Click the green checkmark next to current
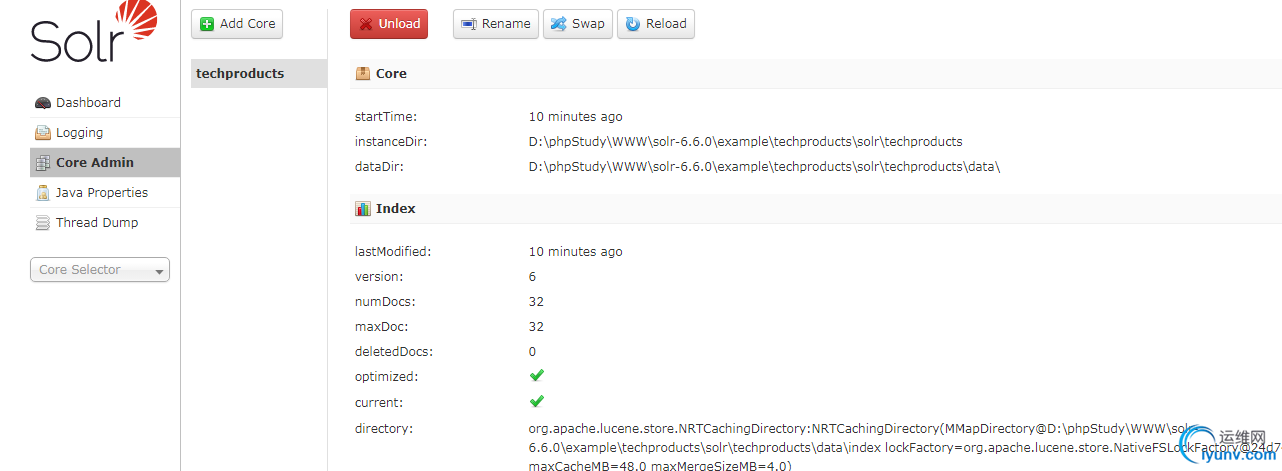Viewport: 1282px width, 471px height. [536, 401]
